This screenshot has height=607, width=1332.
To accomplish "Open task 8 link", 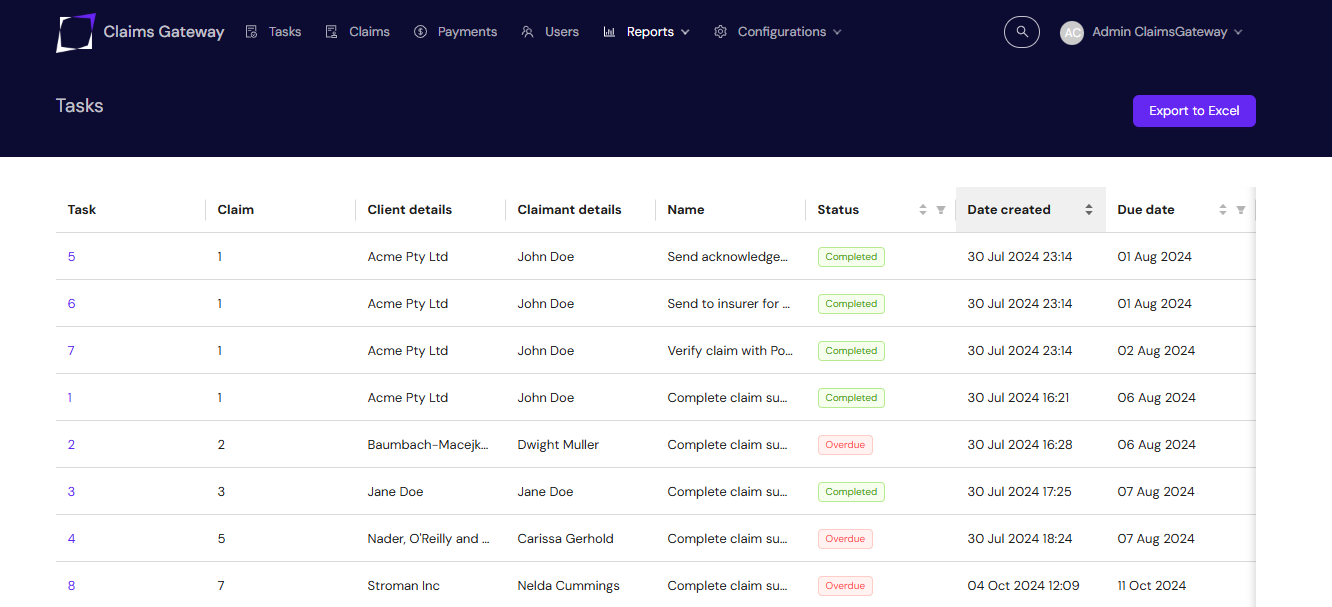I will pos(72,586).
